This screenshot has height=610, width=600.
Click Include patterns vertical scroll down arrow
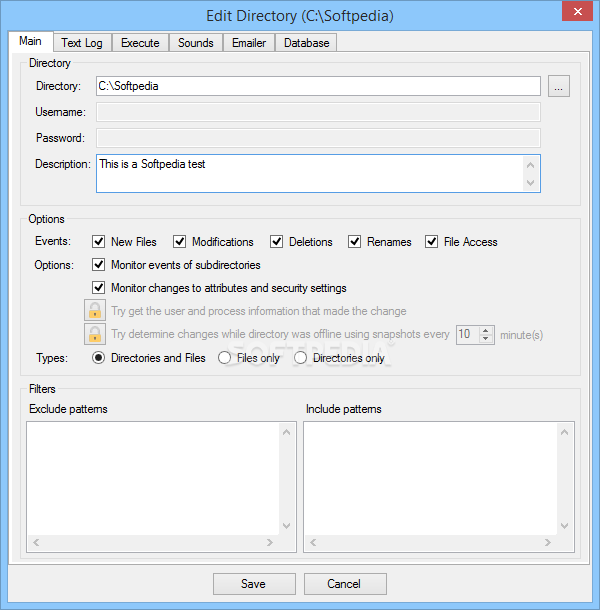[x=564, y=526]
